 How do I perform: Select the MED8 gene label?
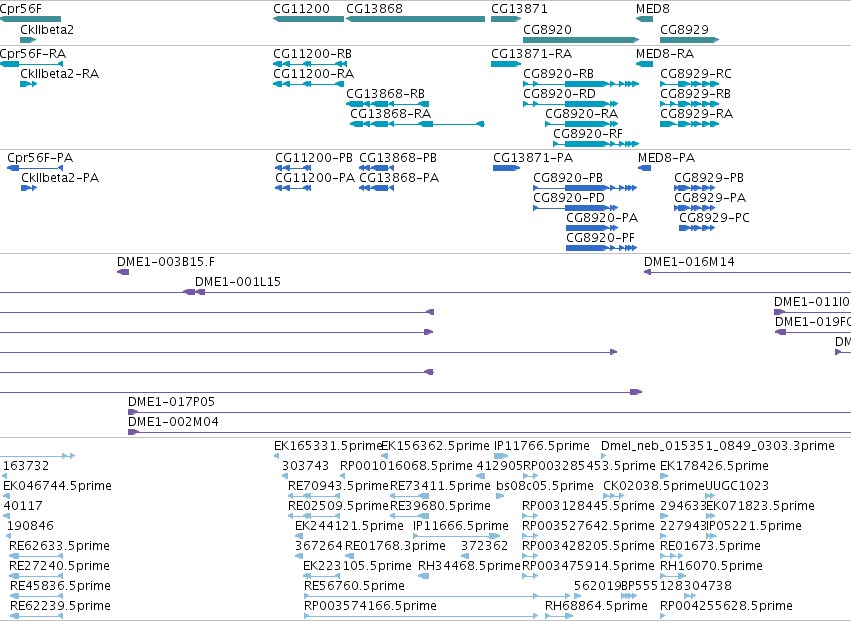(653, 9)
